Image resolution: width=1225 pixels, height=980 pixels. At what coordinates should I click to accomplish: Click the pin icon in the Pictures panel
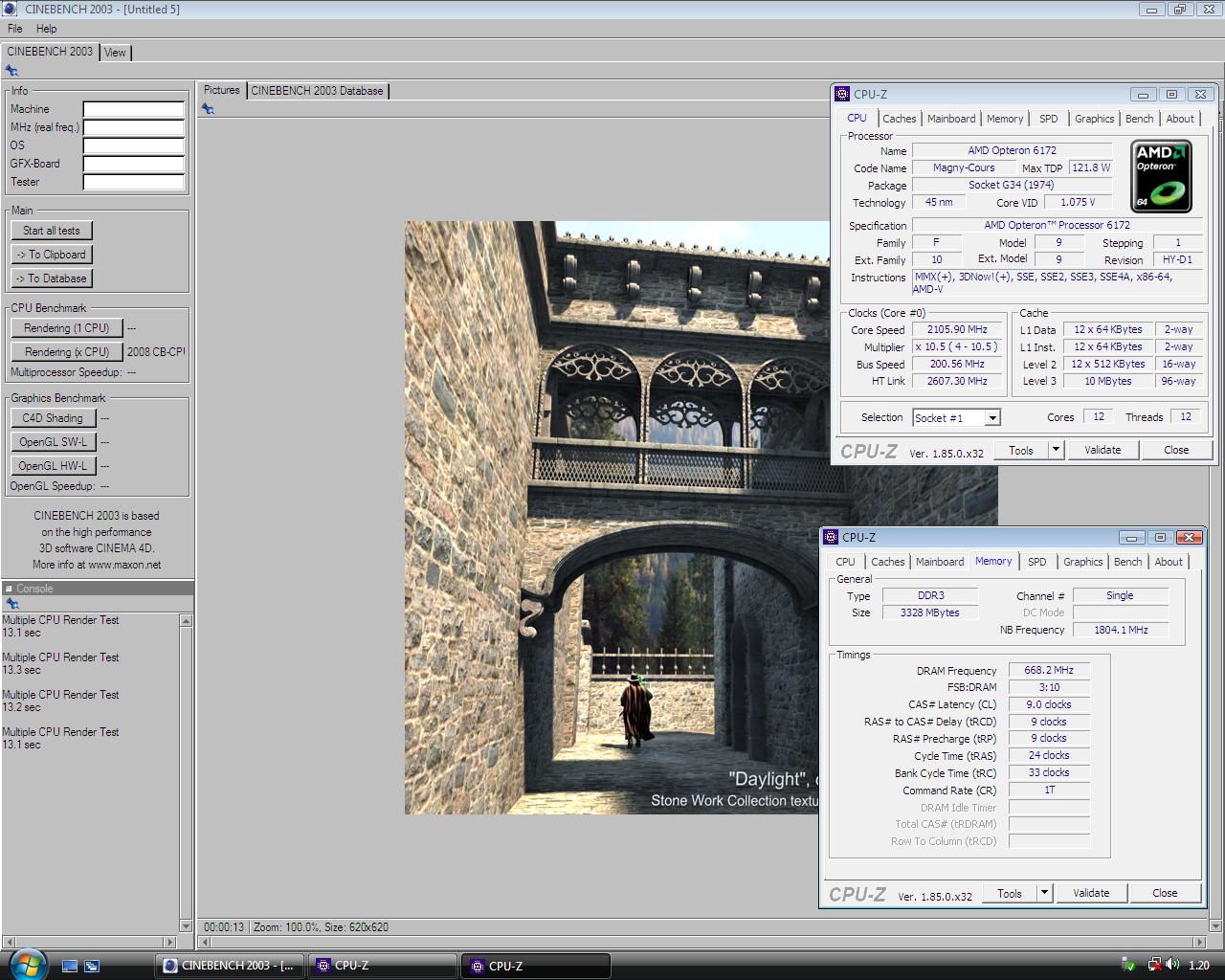click(208, 109)
